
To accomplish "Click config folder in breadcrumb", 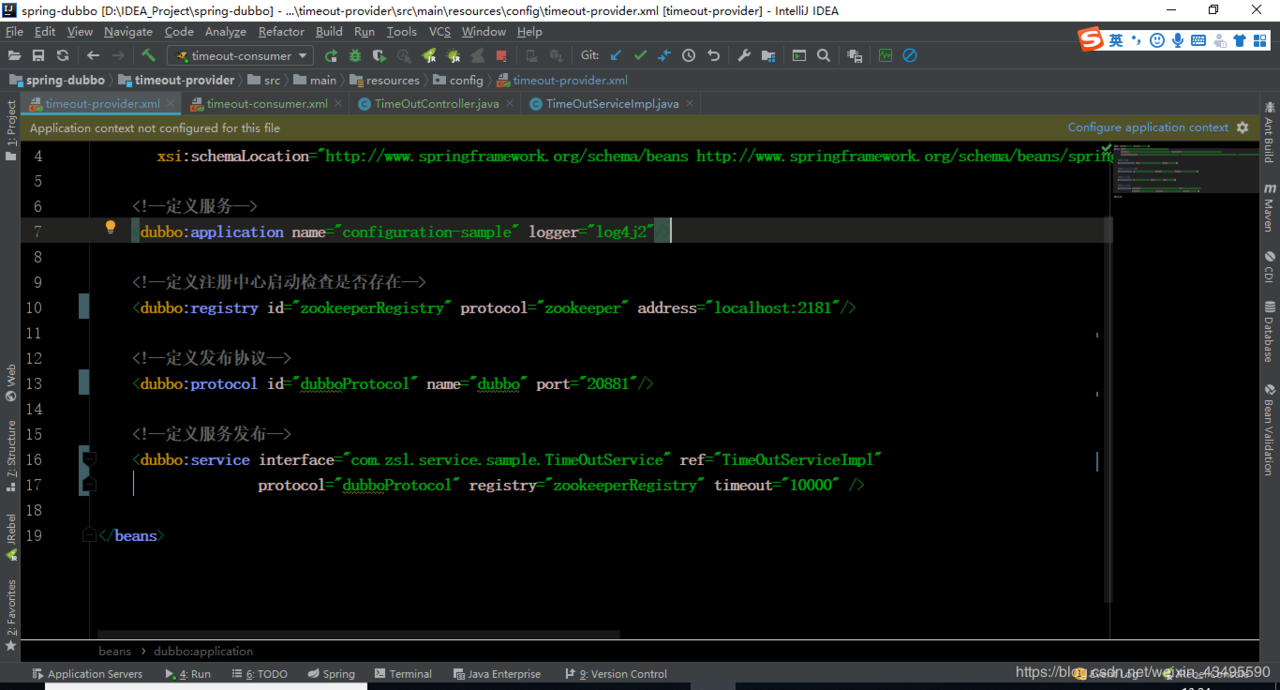I will tap(458, 80).
